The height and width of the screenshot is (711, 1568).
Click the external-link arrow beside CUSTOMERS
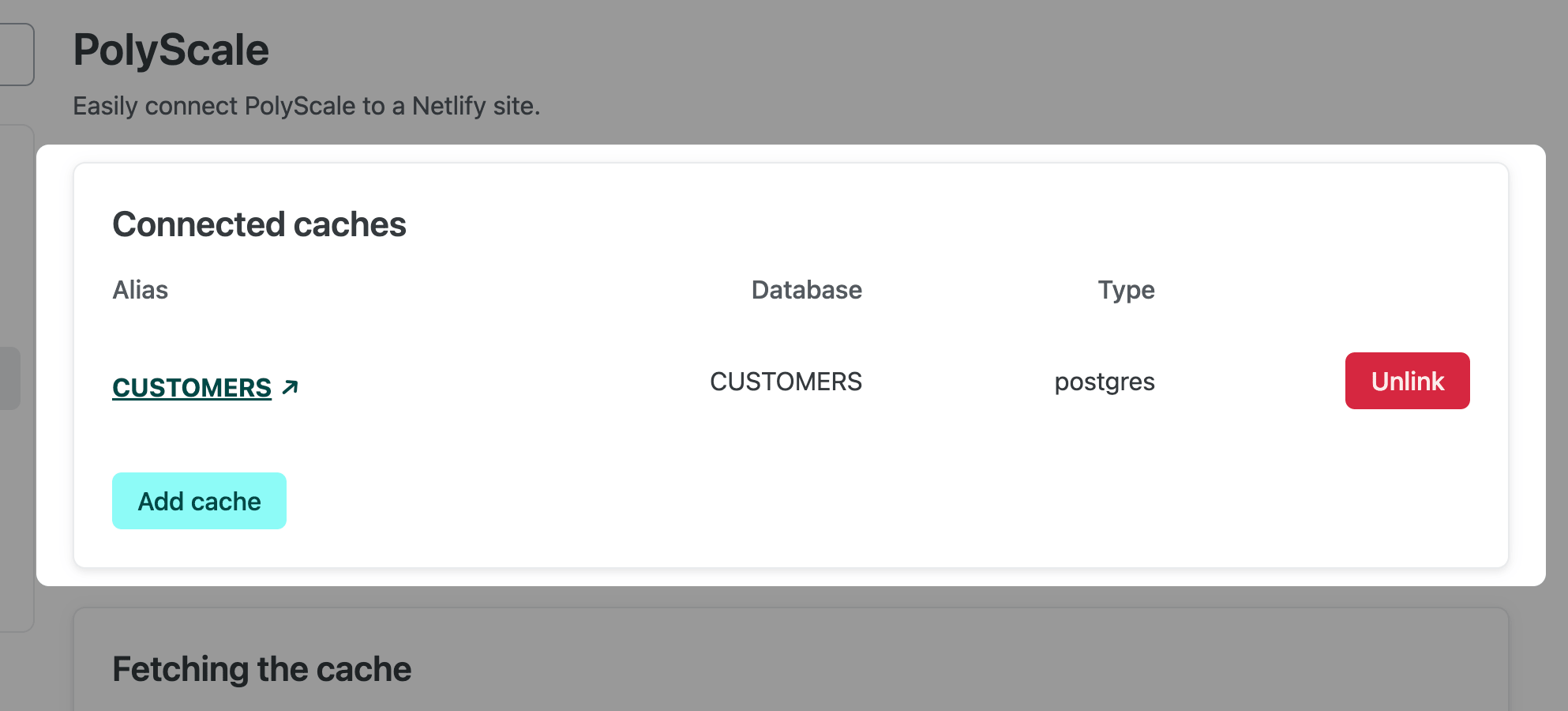tap(291, 387)
